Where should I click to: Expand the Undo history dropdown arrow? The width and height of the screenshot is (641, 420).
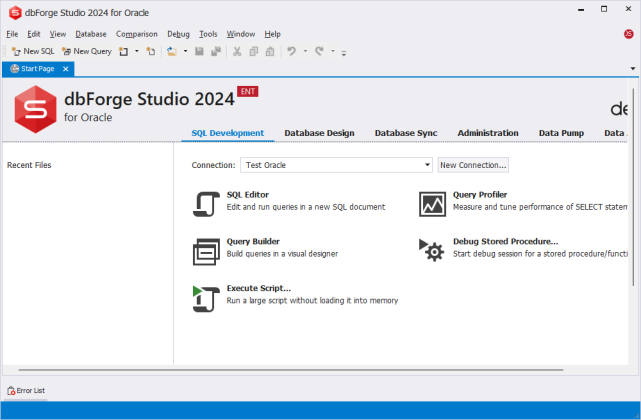[x=304, y=51]
